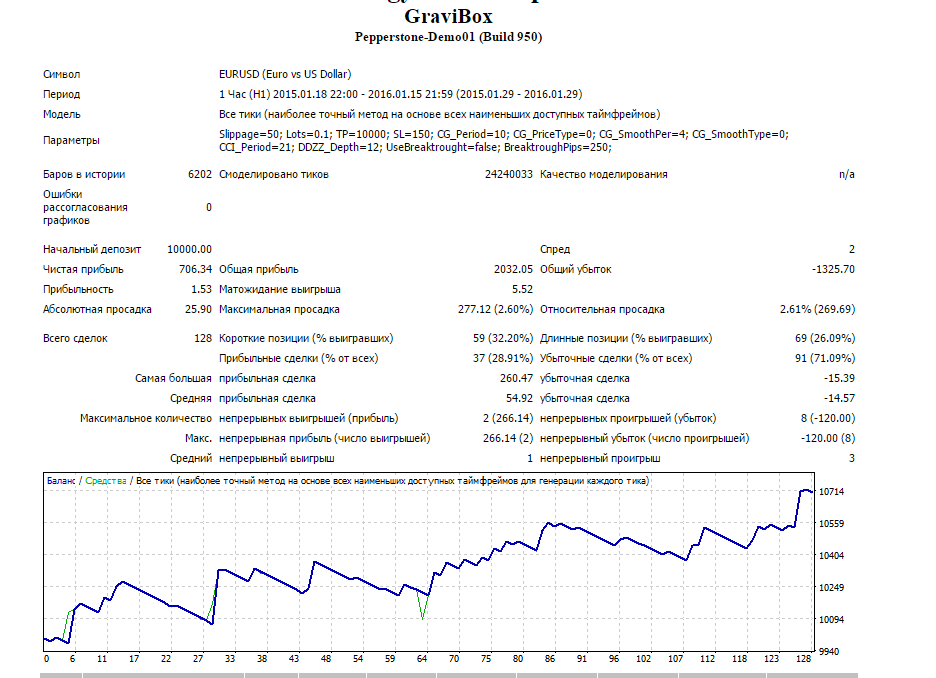936x678 pixels.
Task: Click the x-axis label 128
Action: tap(803, 659)
